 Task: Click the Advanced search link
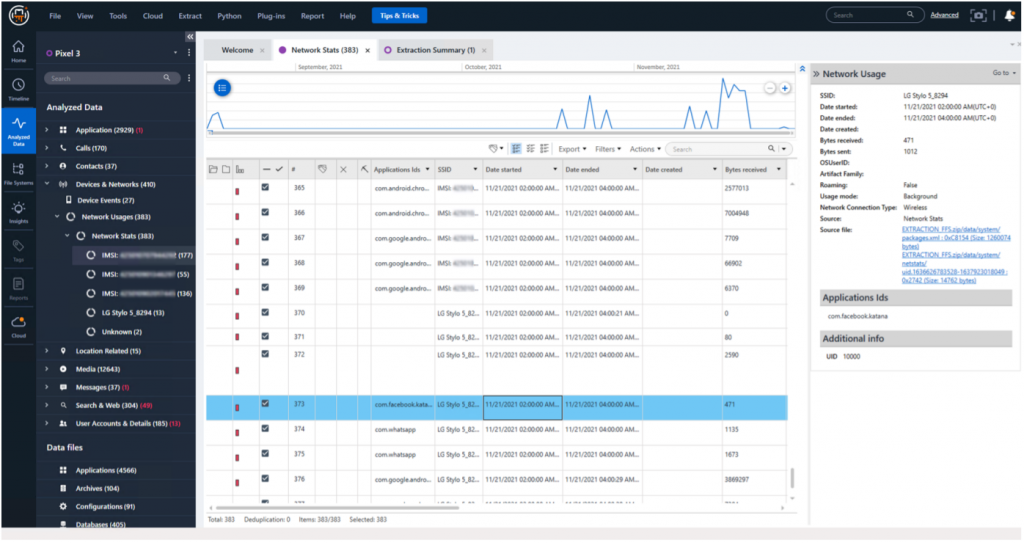[944, 15]
